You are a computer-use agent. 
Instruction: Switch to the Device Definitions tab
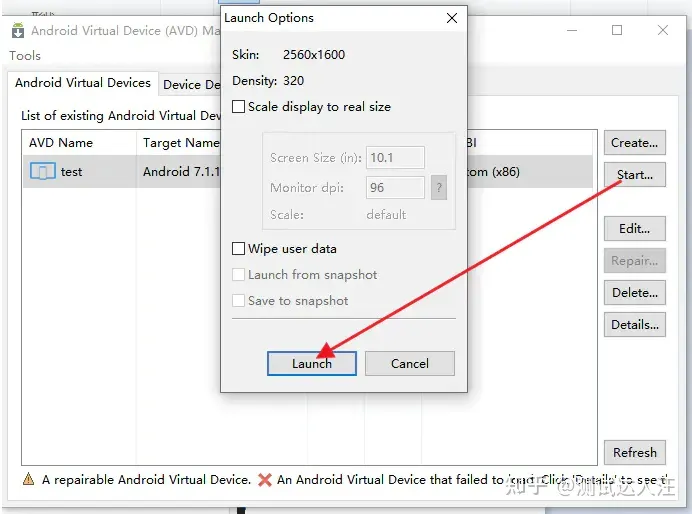pyautogui.click(x=192, y=84)
